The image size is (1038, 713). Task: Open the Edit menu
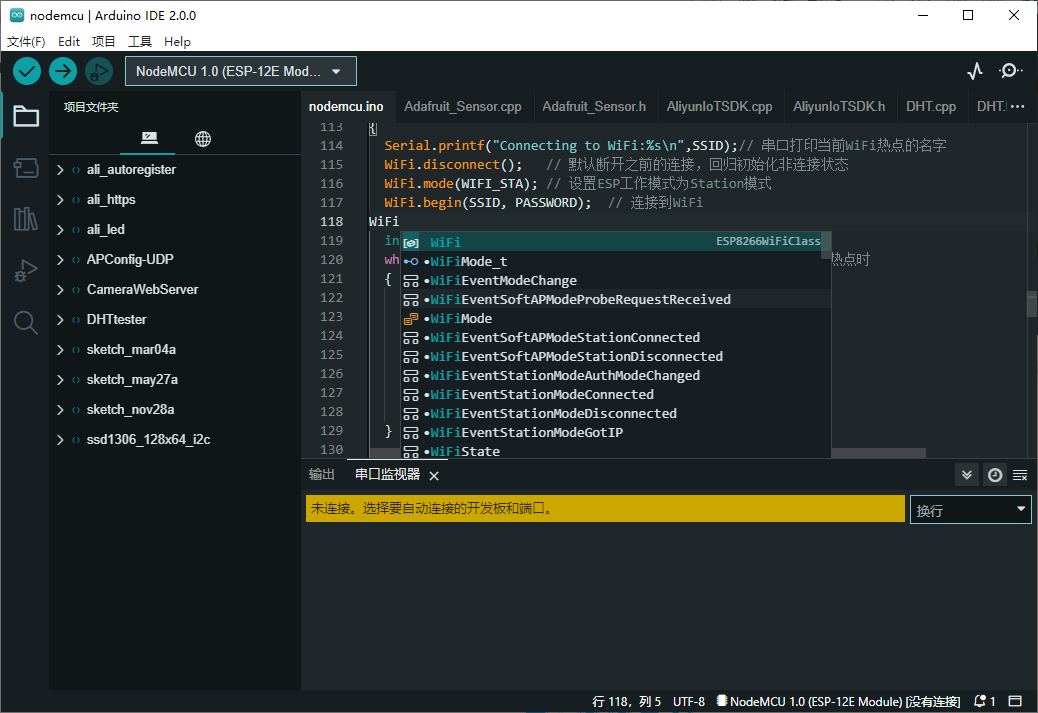tap(69, 42)
